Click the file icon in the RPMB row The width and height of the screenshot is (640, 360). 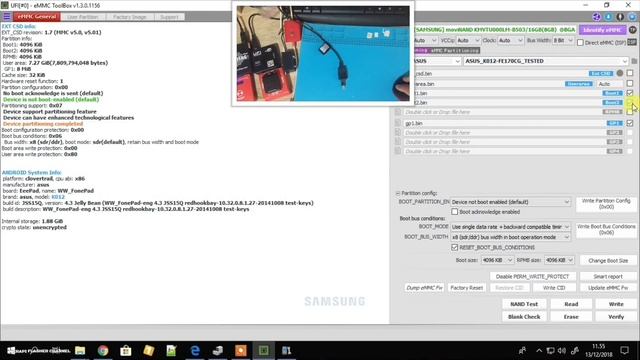398,112
